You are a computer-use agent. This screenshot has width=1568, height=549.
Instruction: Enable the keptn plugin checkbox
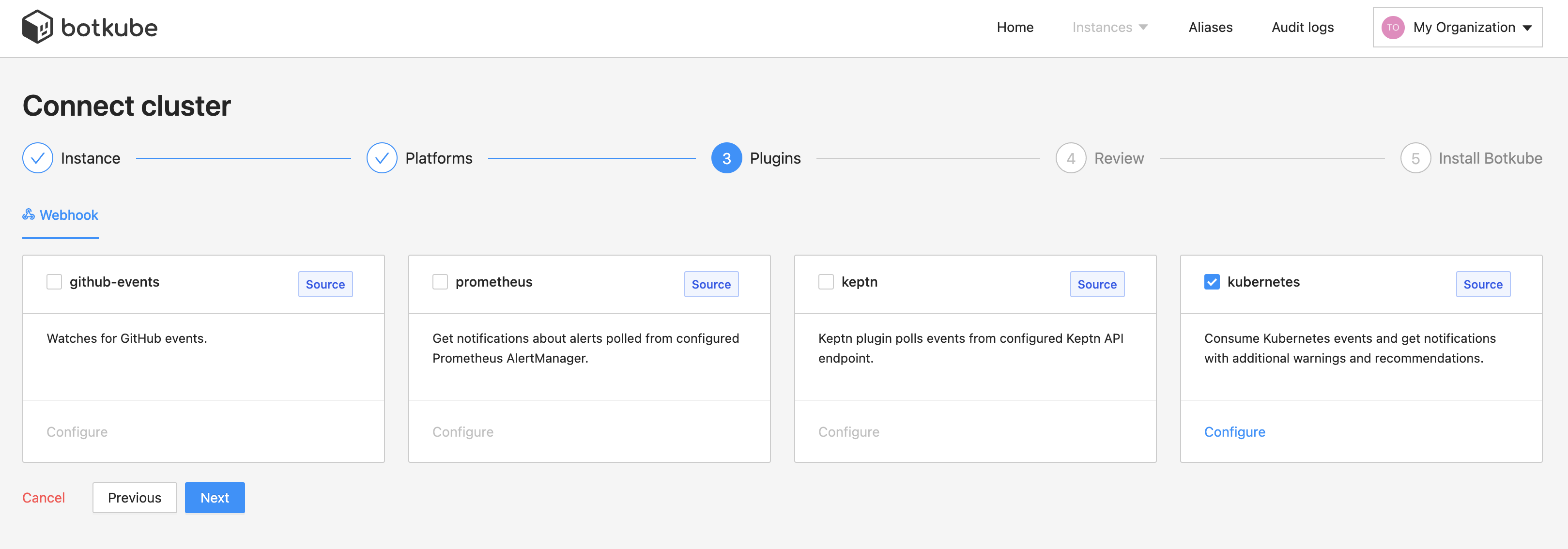[826, 282]
